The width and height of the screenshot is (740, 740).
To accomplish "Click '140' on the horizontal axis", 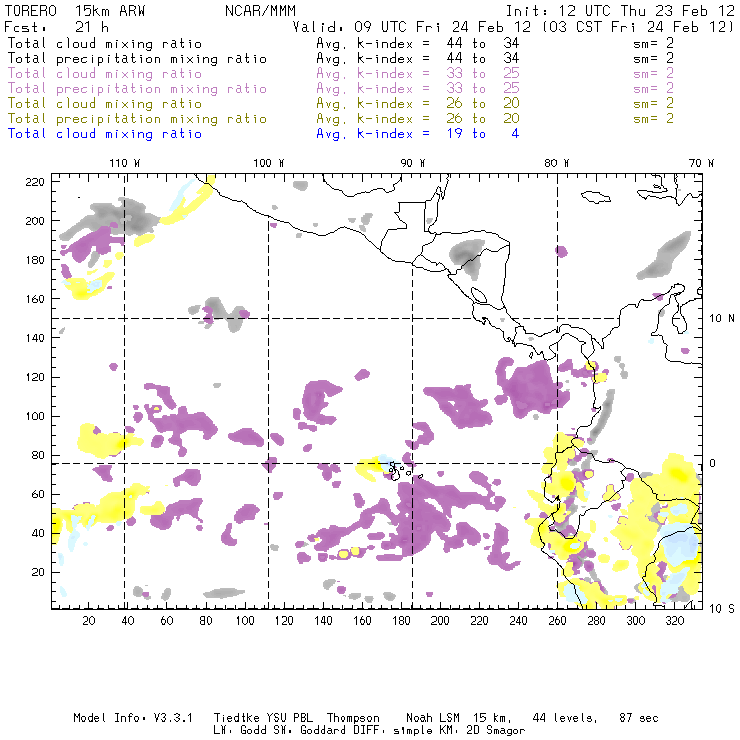I will [x=323, y=621].
